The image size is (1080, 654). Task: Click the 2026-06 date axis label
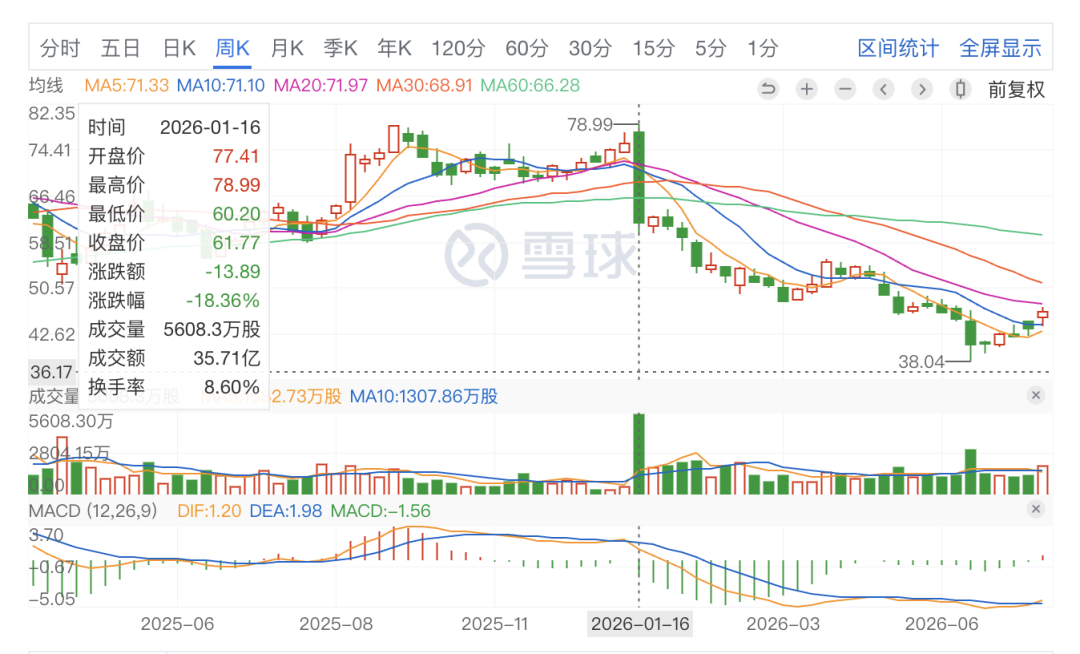942,624
